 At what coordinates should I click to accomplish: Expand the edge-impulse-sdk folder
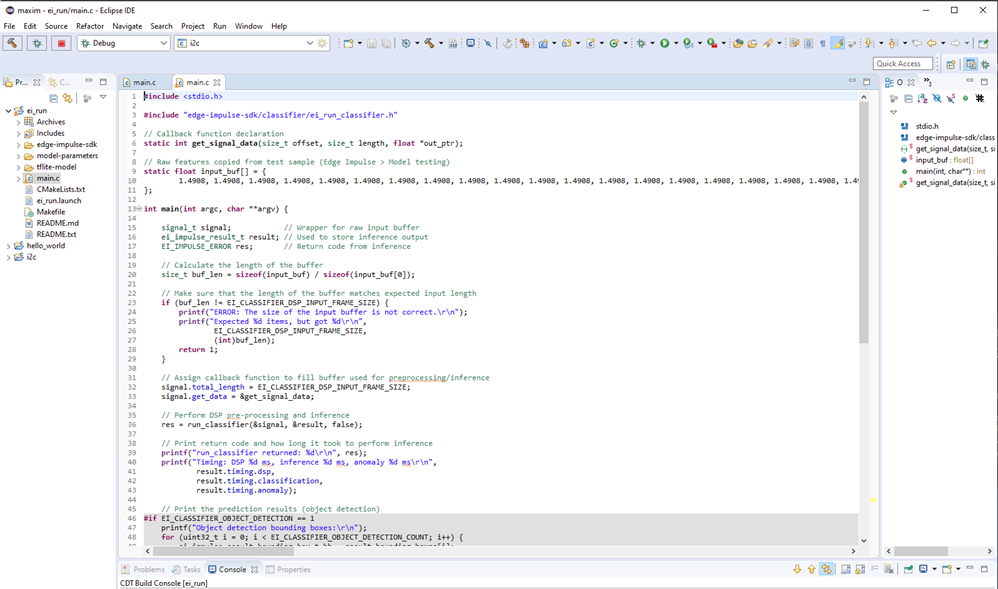pyautogui.click(x=18, y=143)
